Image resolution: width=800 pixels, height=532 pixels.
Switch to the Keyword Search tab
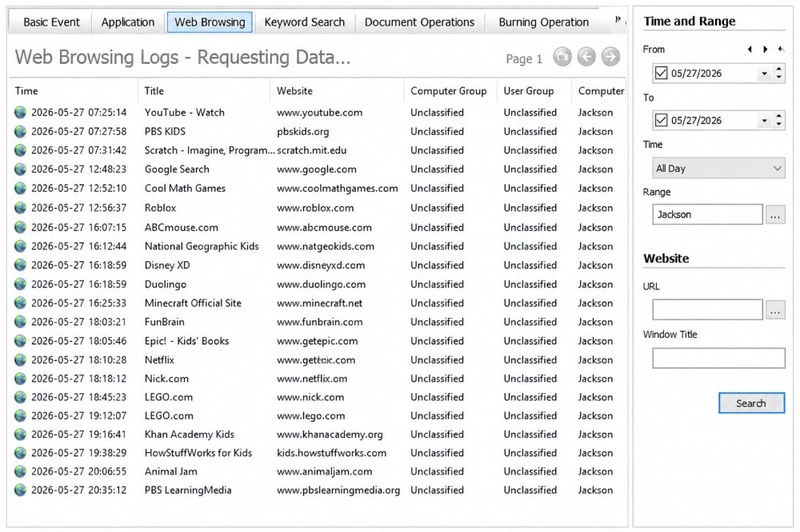305,22
